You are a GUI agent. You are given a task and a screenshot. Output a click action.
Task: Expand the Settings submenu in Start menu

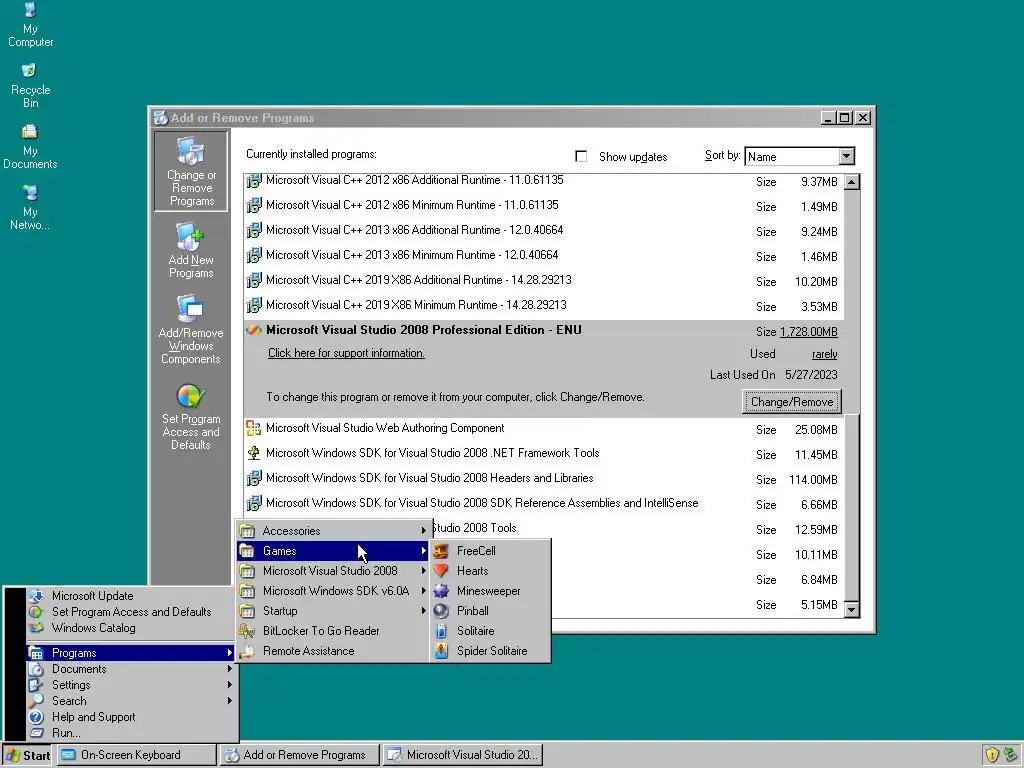tap(131, 685)
